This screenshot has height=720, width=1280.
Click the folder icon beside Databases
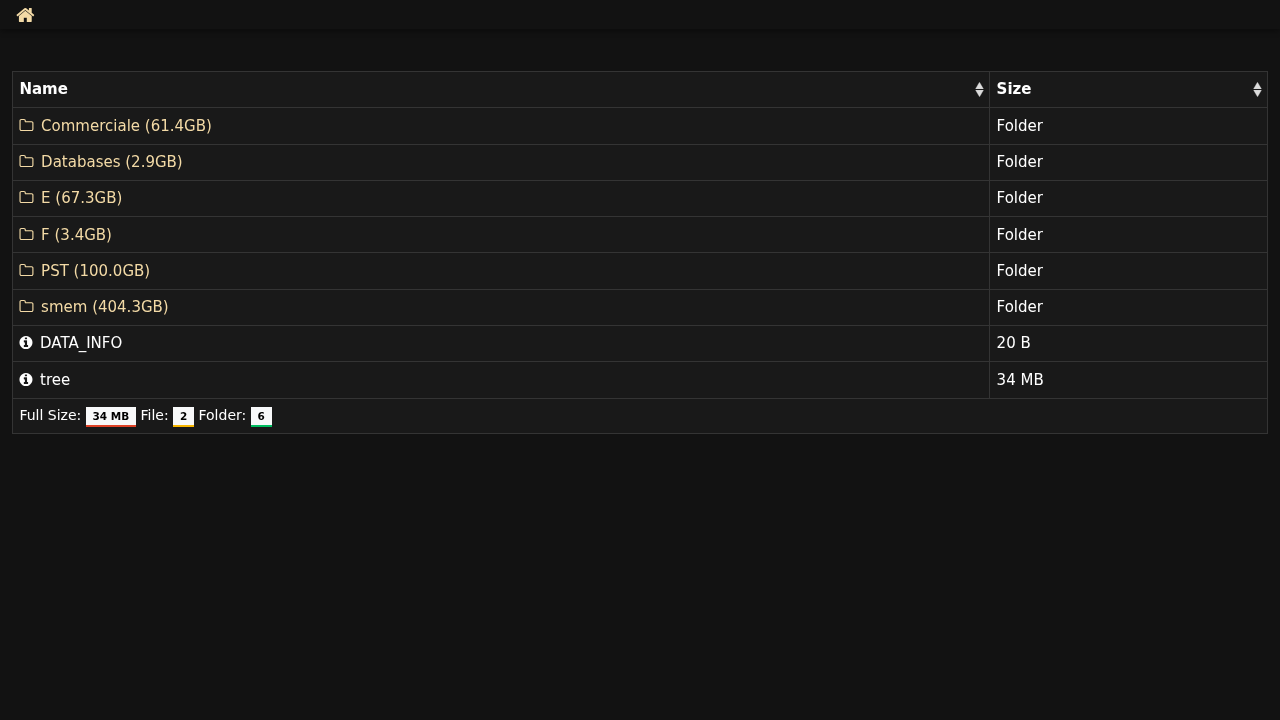click(x=26, y=162)
